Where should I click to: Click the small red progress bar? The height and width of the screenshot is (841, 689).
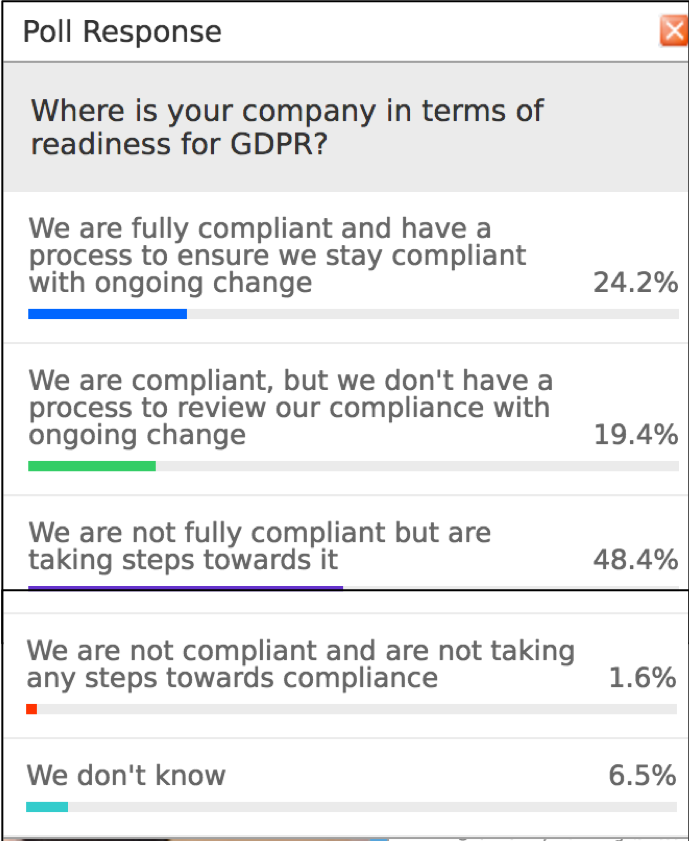point(32,709)
